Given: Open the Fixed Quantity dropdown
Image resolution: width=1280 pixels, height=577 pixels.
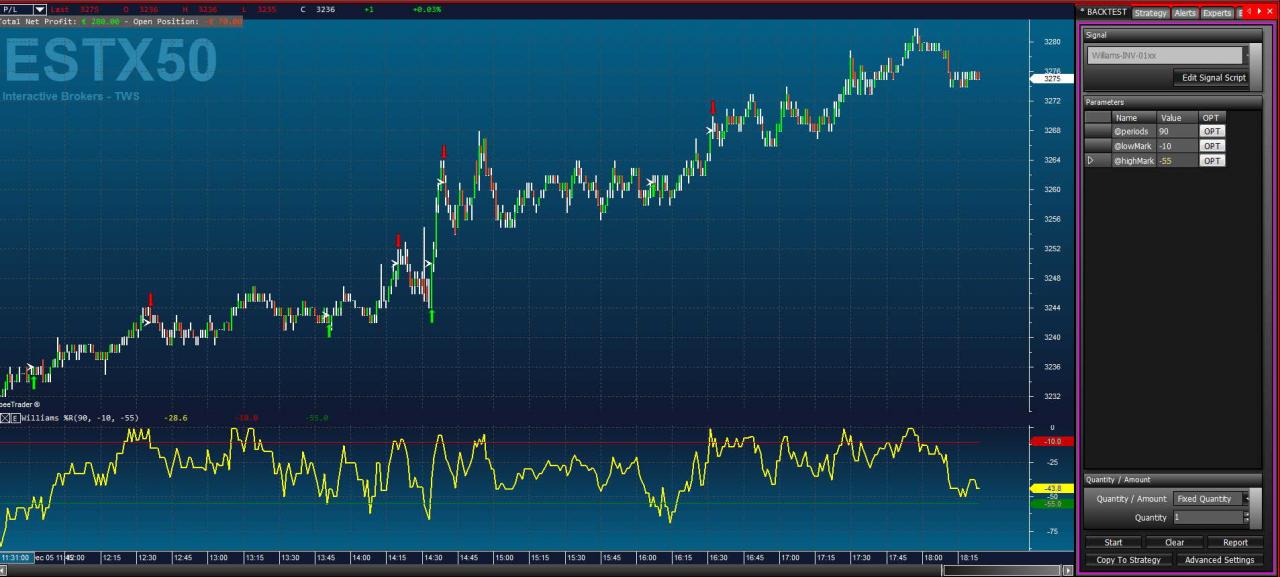Looking at the screenshot, I should pyautogui.click(x=1246, y=498).
